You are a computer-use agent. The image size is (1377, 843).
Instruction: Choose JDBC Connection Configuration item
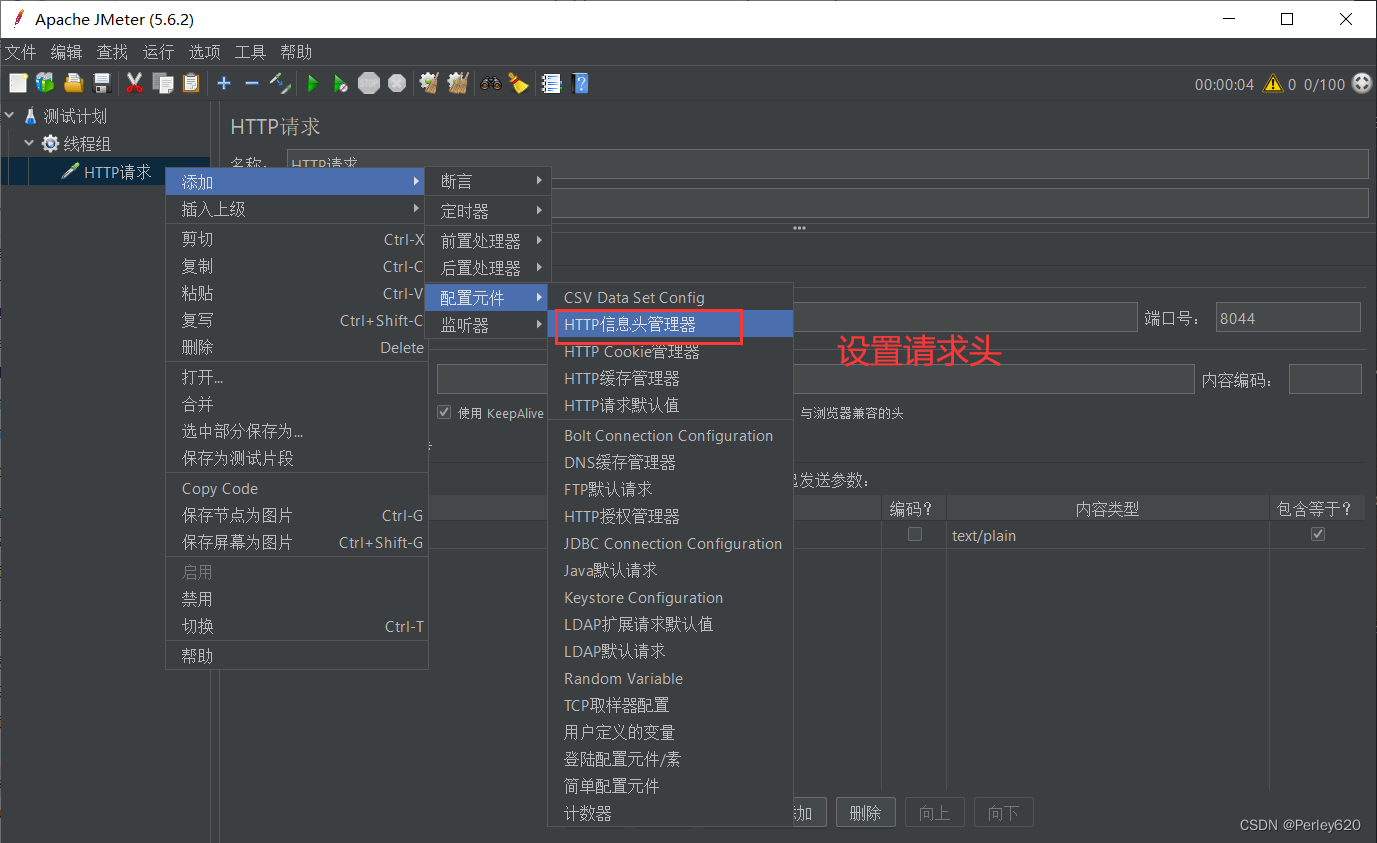coord(670,543)
